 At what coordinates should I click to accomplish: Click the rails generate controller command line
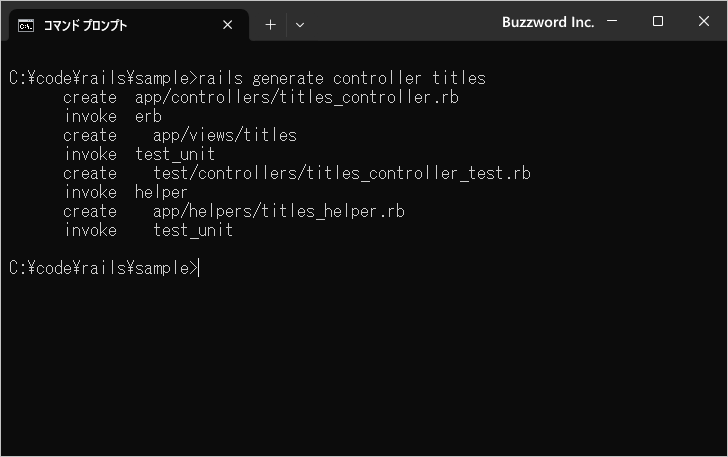coord(247,78)
